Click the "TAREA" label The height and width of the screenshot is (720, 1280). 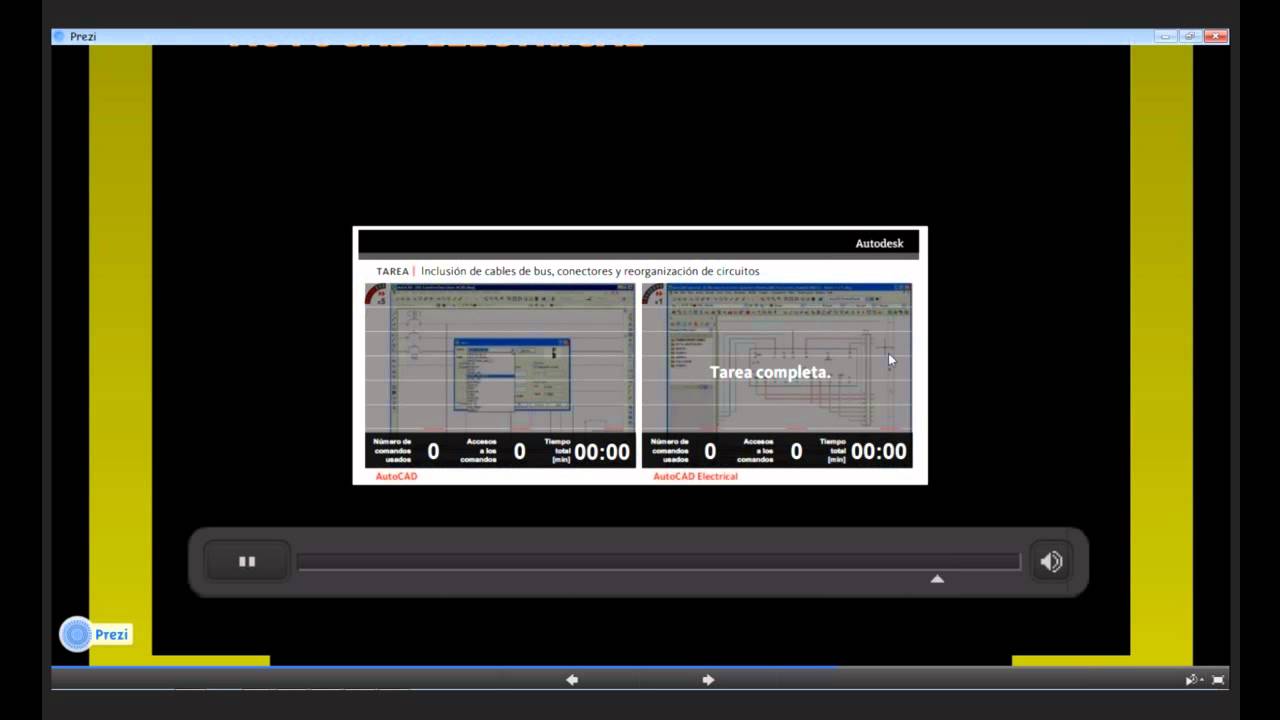(392, 271)
